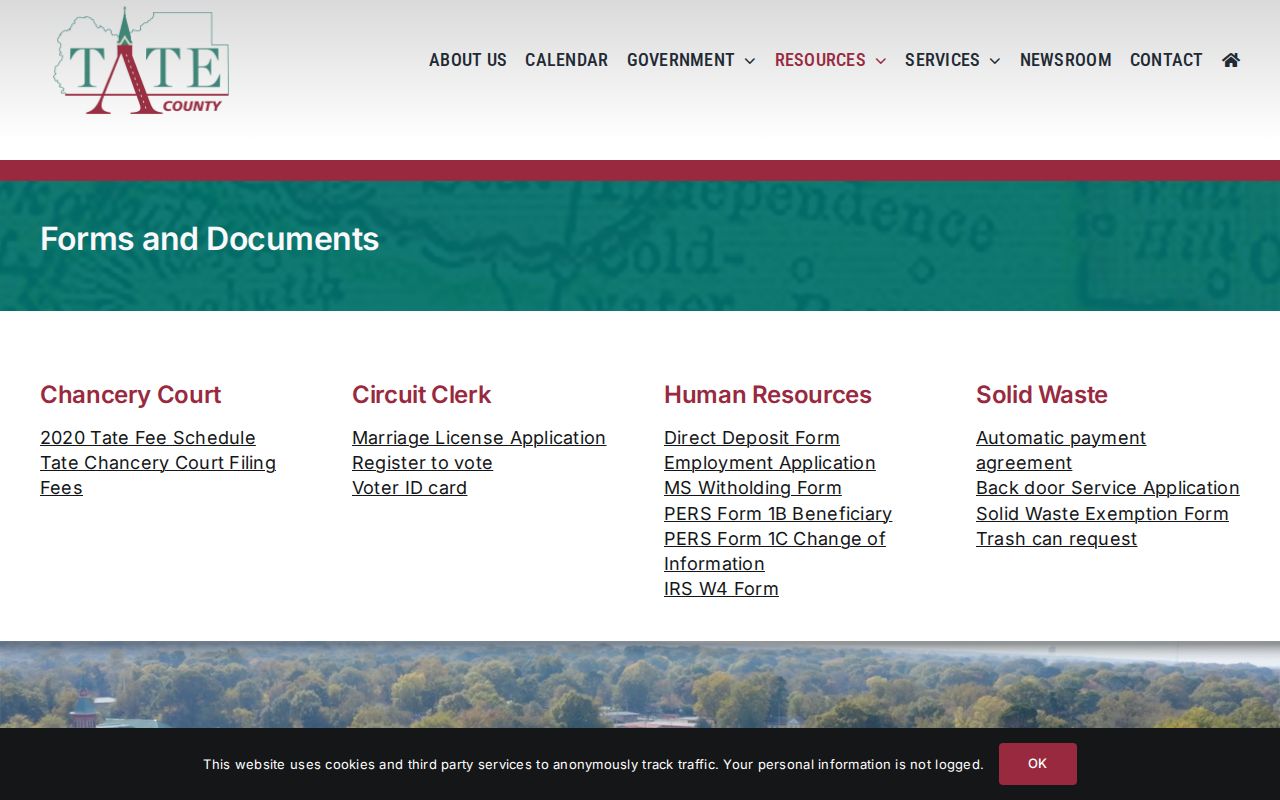
Task: Open the 2020 Tate Fee Schedule
Action: coord(148,438)
